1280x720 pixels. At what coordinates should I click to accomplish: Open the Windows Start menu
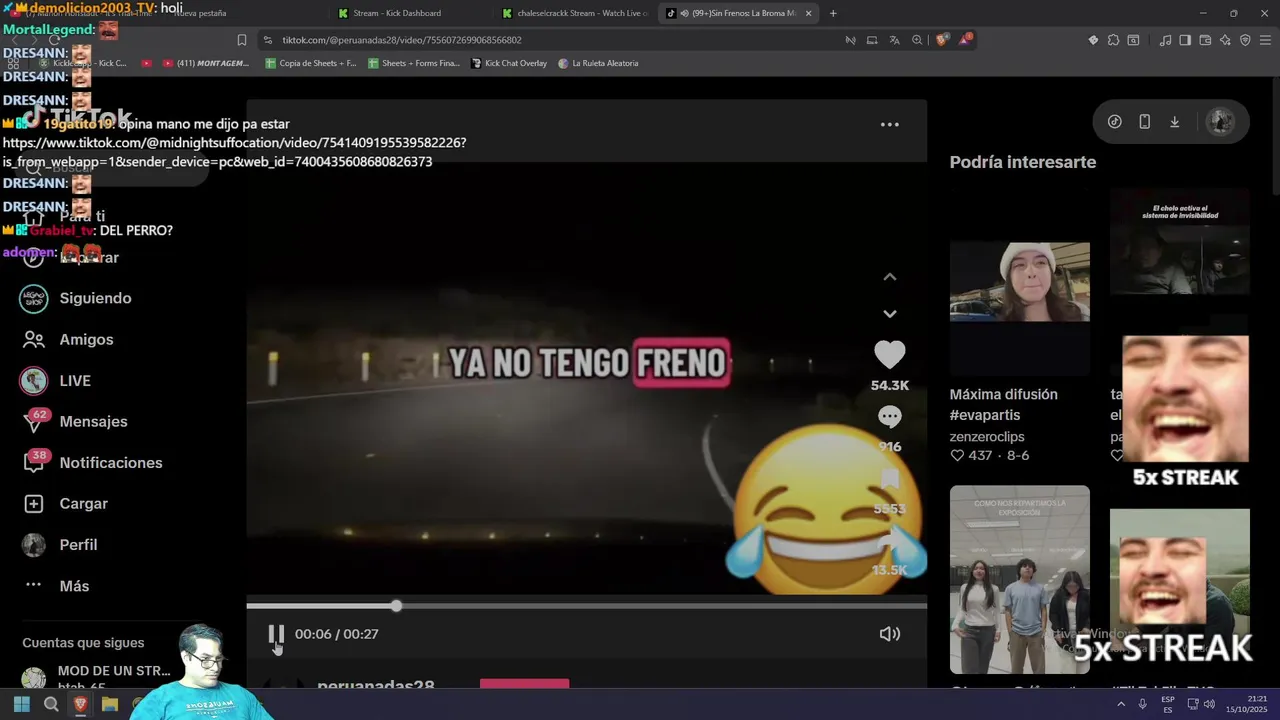click(x=21, y=704)
